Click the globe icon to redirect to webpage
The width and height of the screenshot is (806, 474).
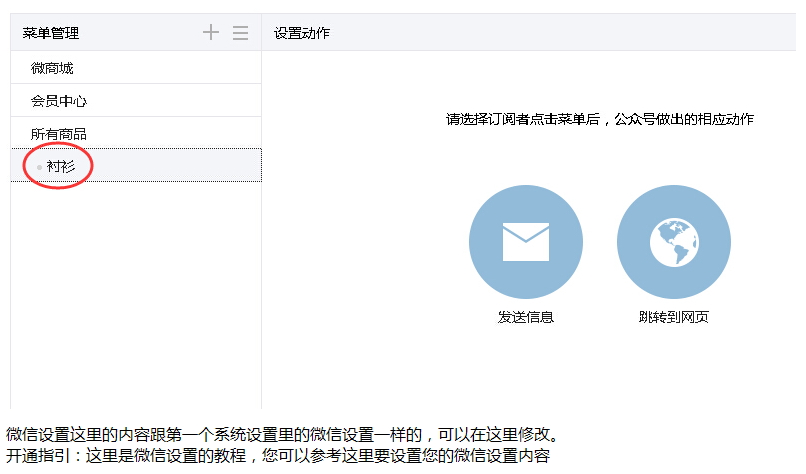tap(673, 242)
